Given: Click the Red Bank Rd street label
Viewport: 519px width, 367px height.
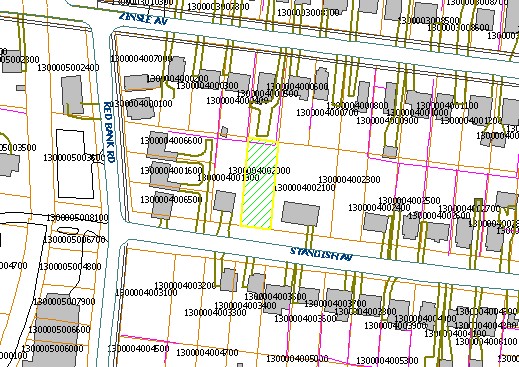Looking at the screenshot, I should 109,132.
